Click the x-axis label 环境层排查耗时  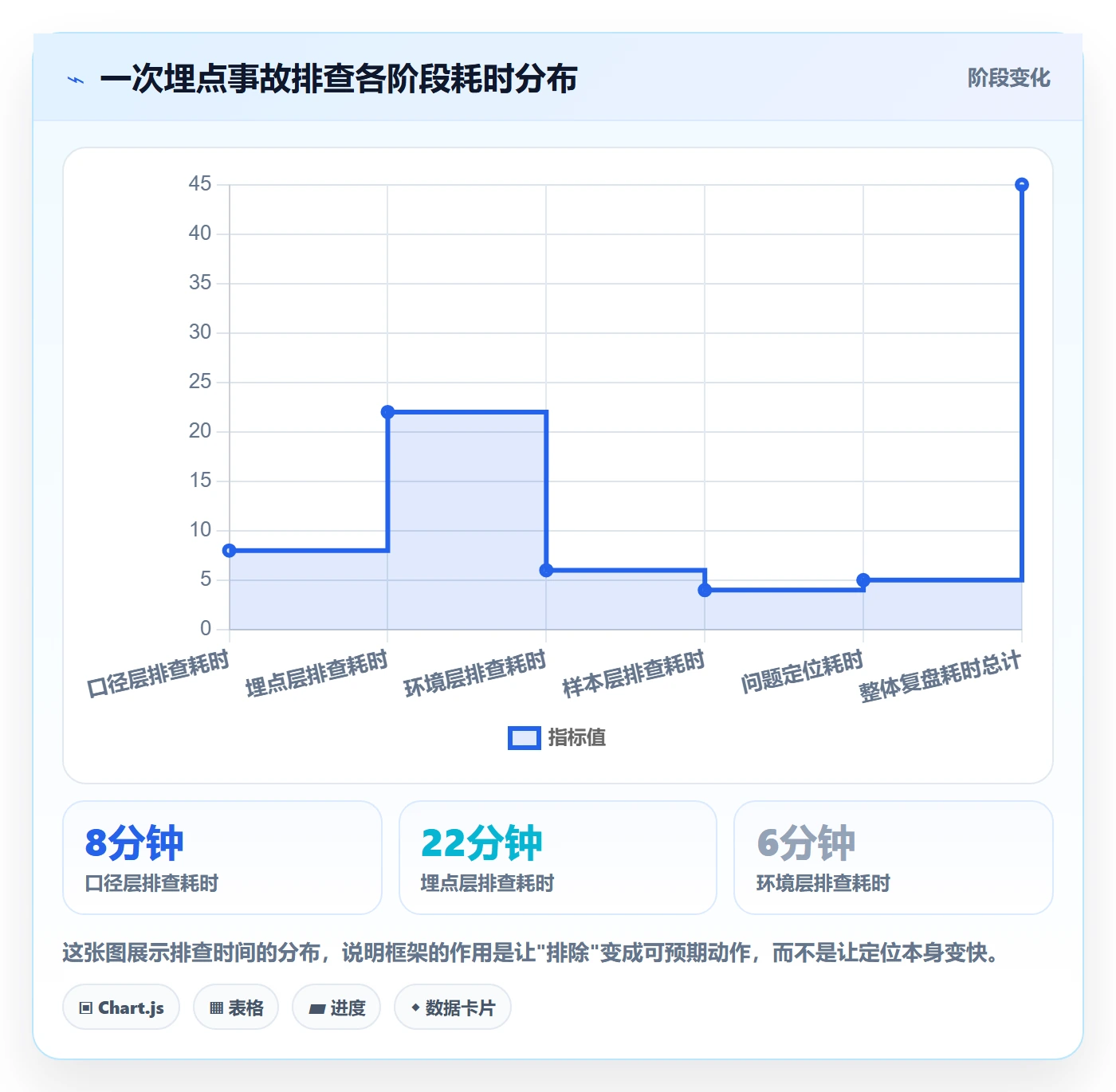click(x=475, y=674)
